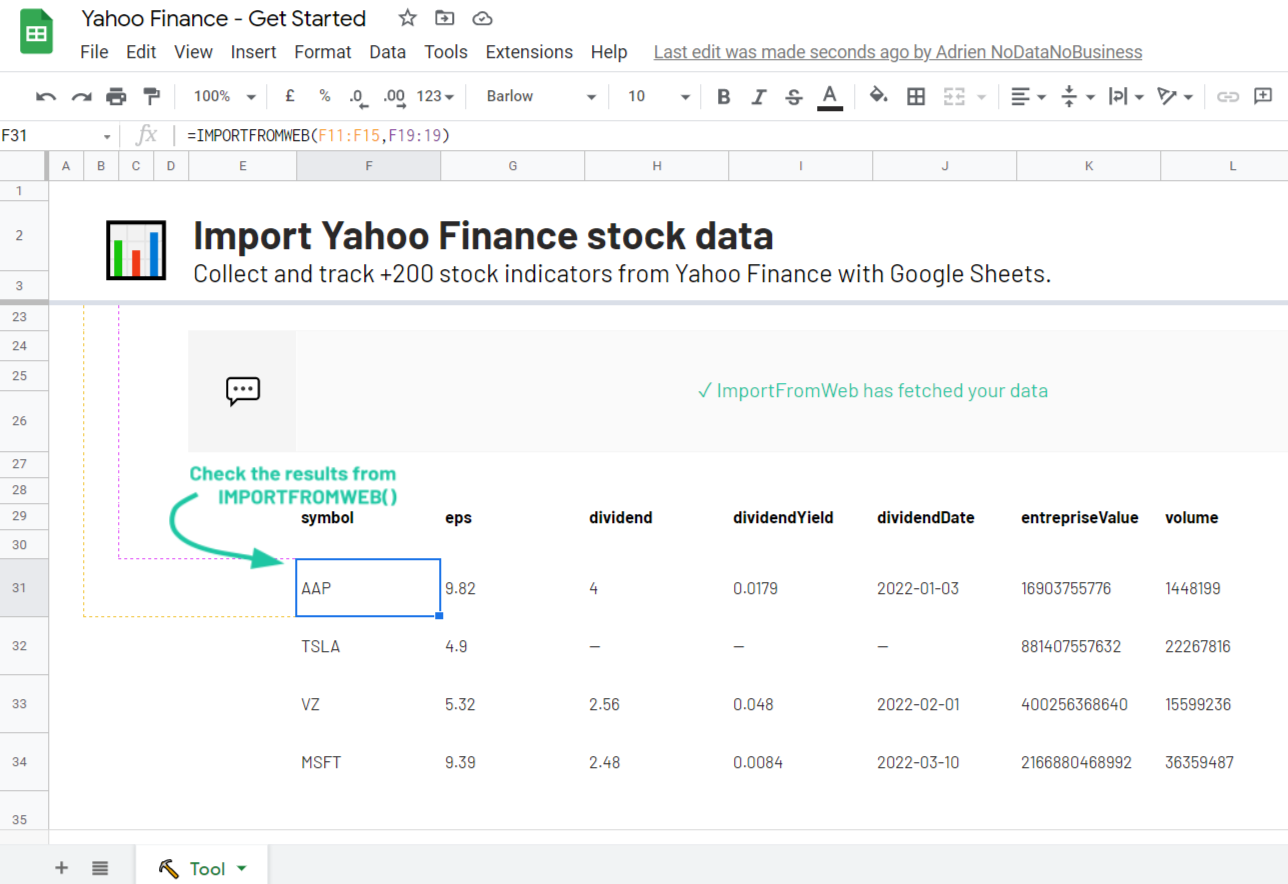
Task: Open the Insert menu
Action: point(254,52)
